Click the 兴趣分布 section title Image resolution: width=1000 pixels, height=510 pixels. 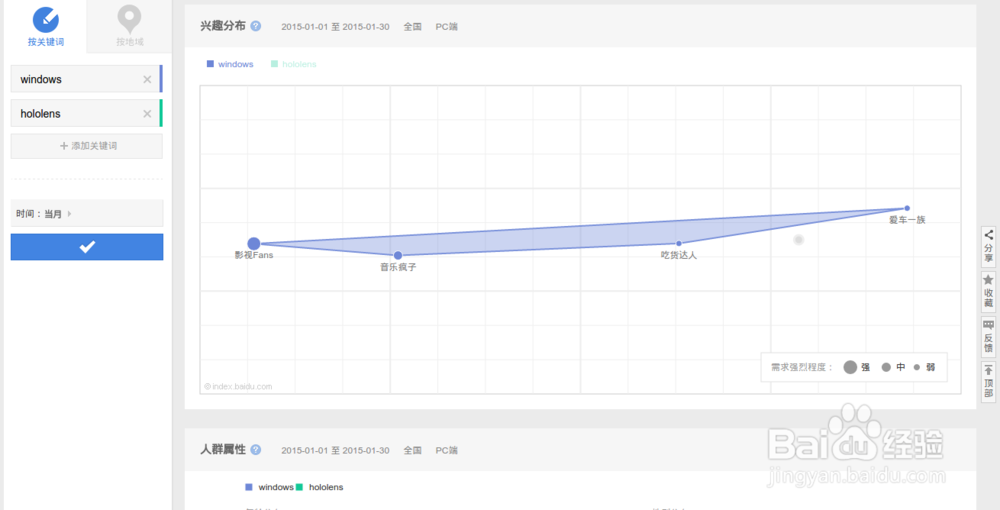tap(223, 26)
